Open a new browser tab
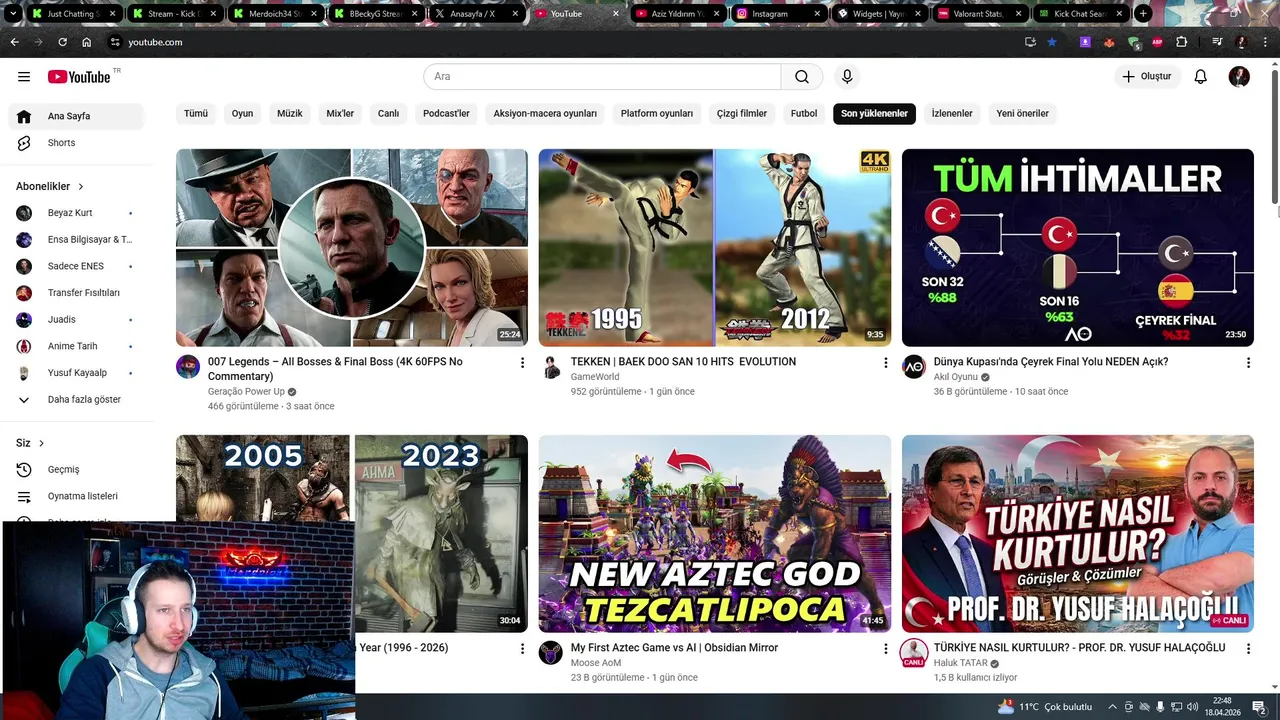1280x720 pixels. (x=1143, y=14)
